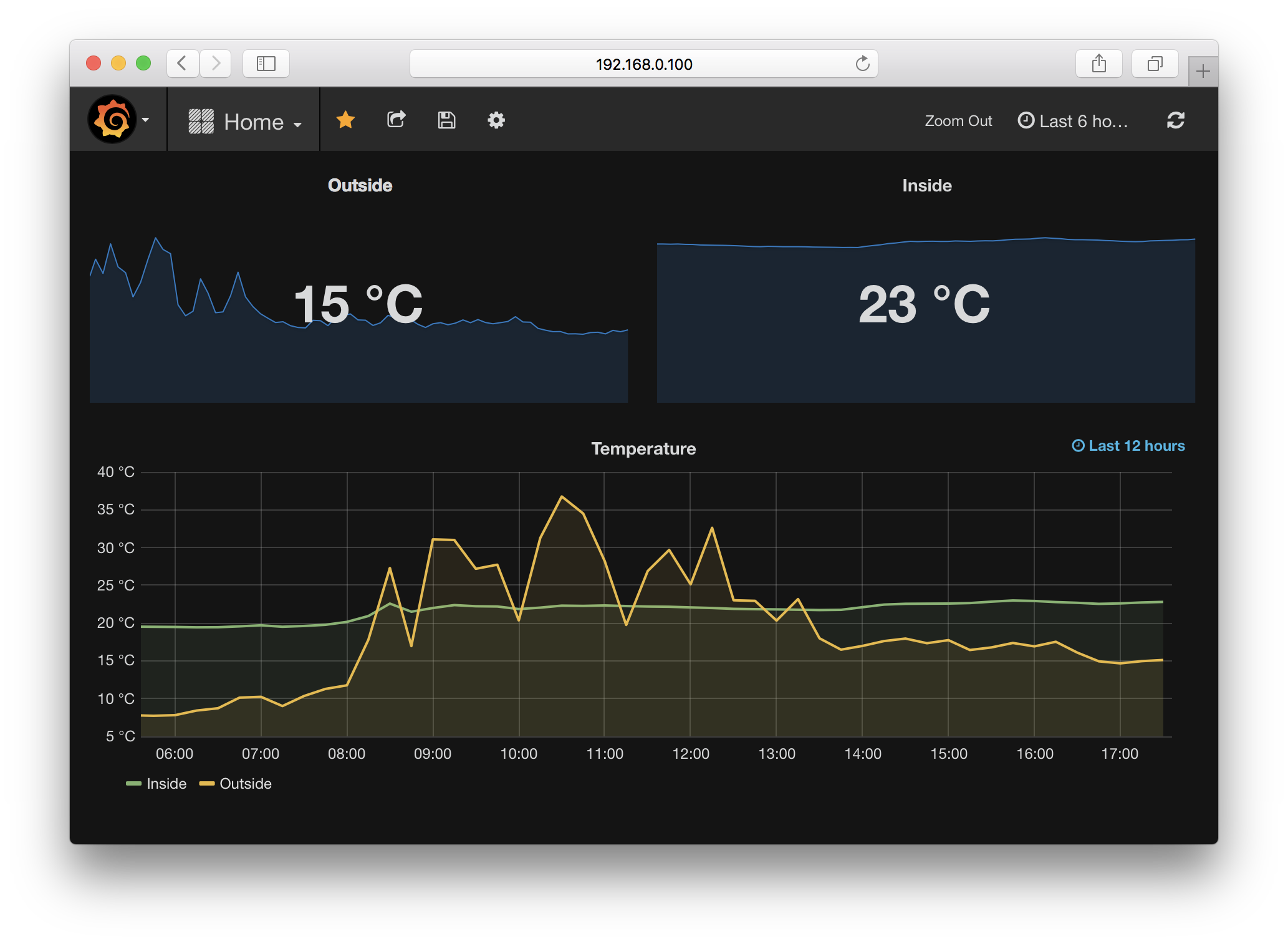1288x944 pixels.
Task: Save dashboard with floppy disk icon
Action: [x=446, y=120]
